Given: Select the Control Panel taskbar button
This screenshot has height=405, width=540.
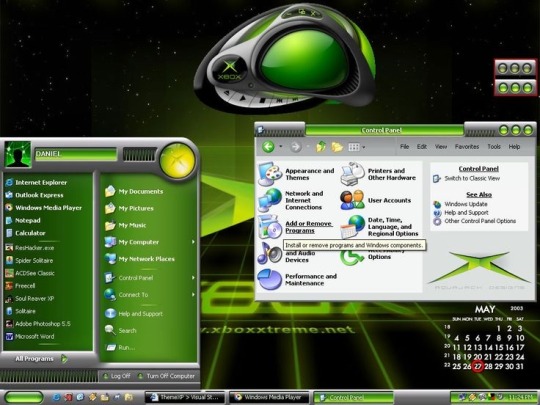Looking at the screenshot, I should tap(353, 397).
